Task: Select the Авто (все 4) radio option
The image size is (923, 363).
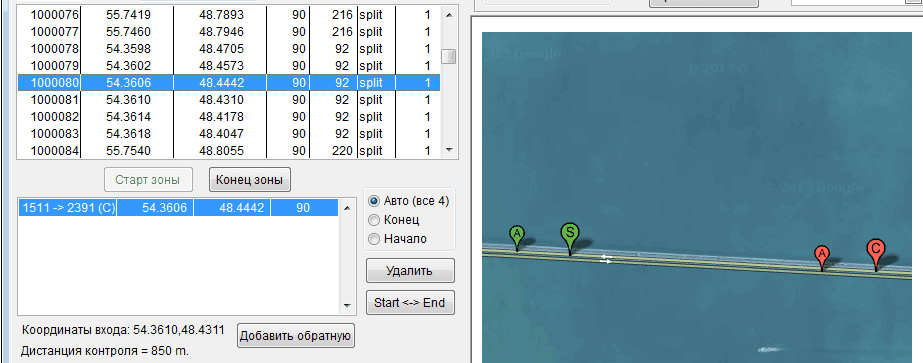Action: (408, 201)
